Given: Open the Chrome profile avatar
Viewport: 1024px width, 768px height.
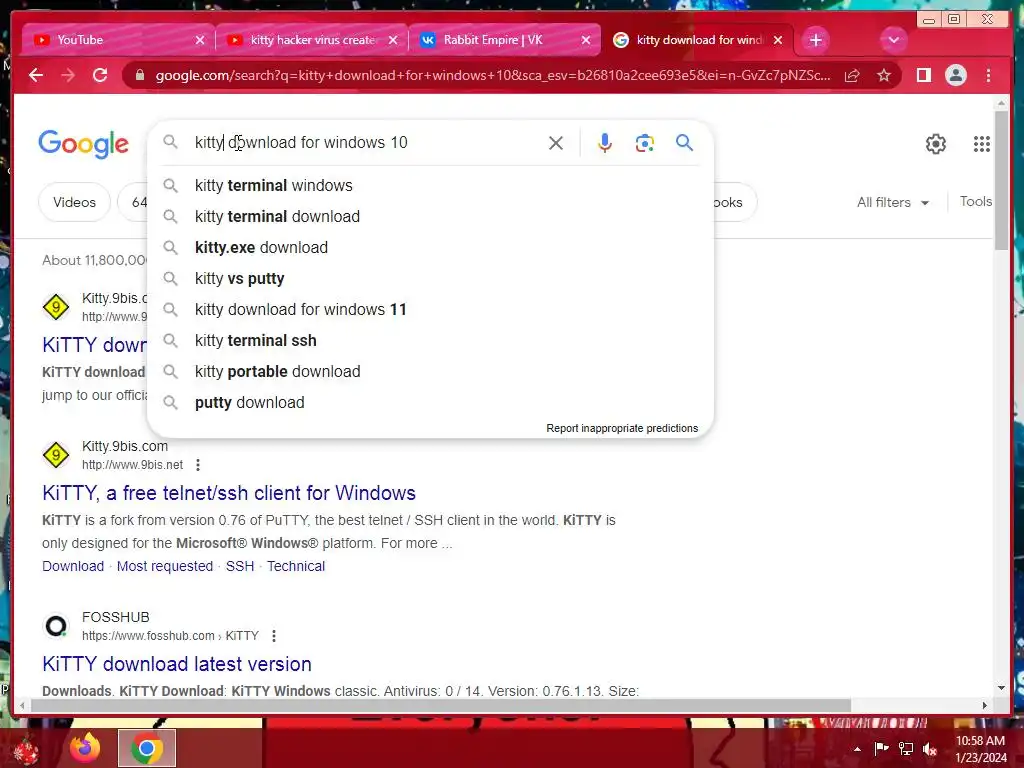Looking at the screenshot, I should 955,76.
